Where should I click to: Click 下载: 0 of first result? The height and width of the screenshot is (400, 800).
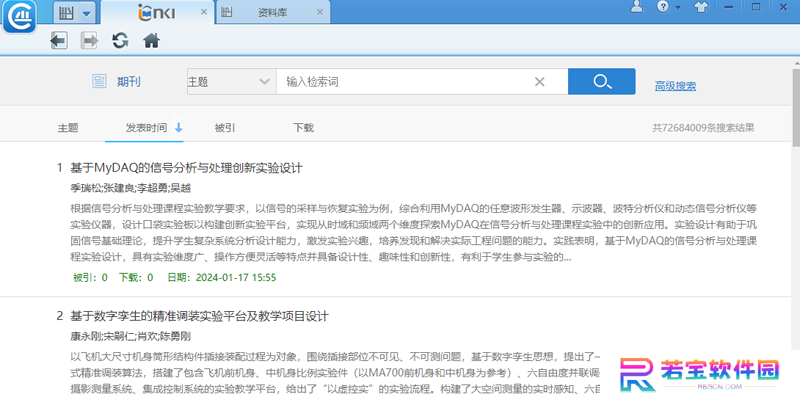(136, 278)
